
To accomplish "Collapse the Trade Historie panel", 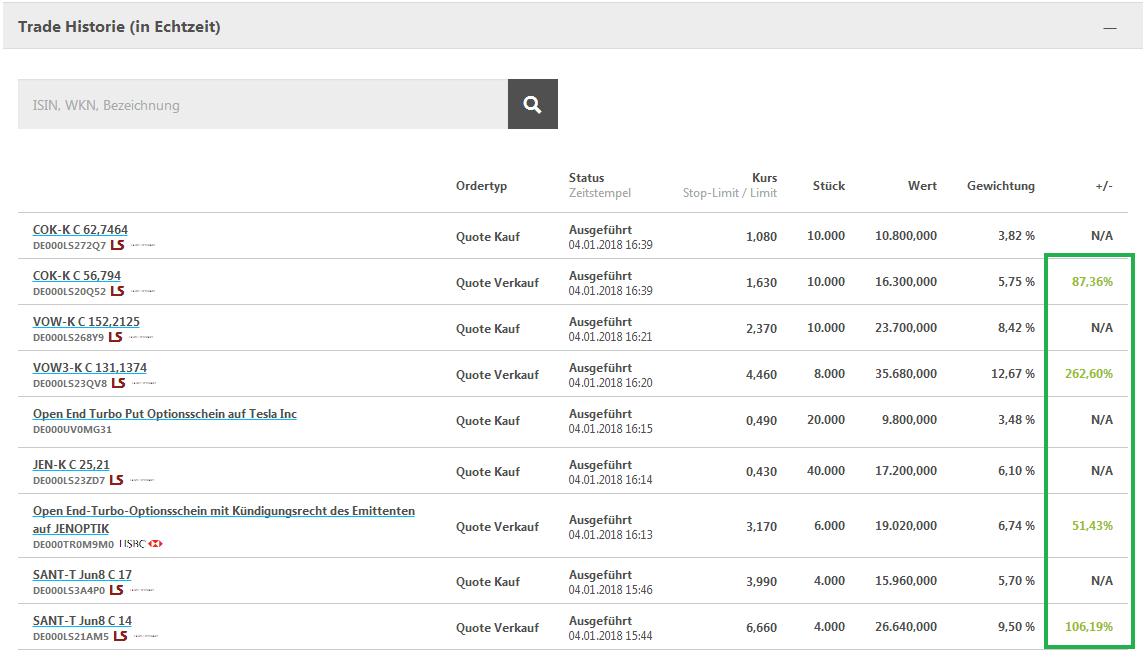I will [1110, 28].
